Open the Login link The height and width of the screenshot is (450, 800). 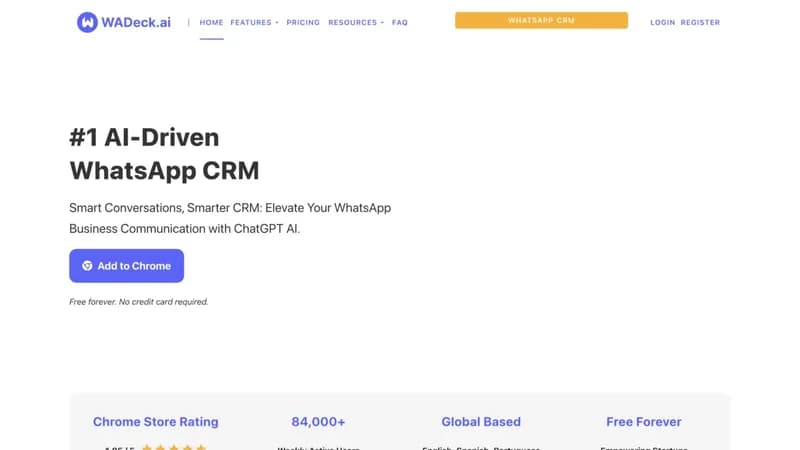click(x=662, y=22)
